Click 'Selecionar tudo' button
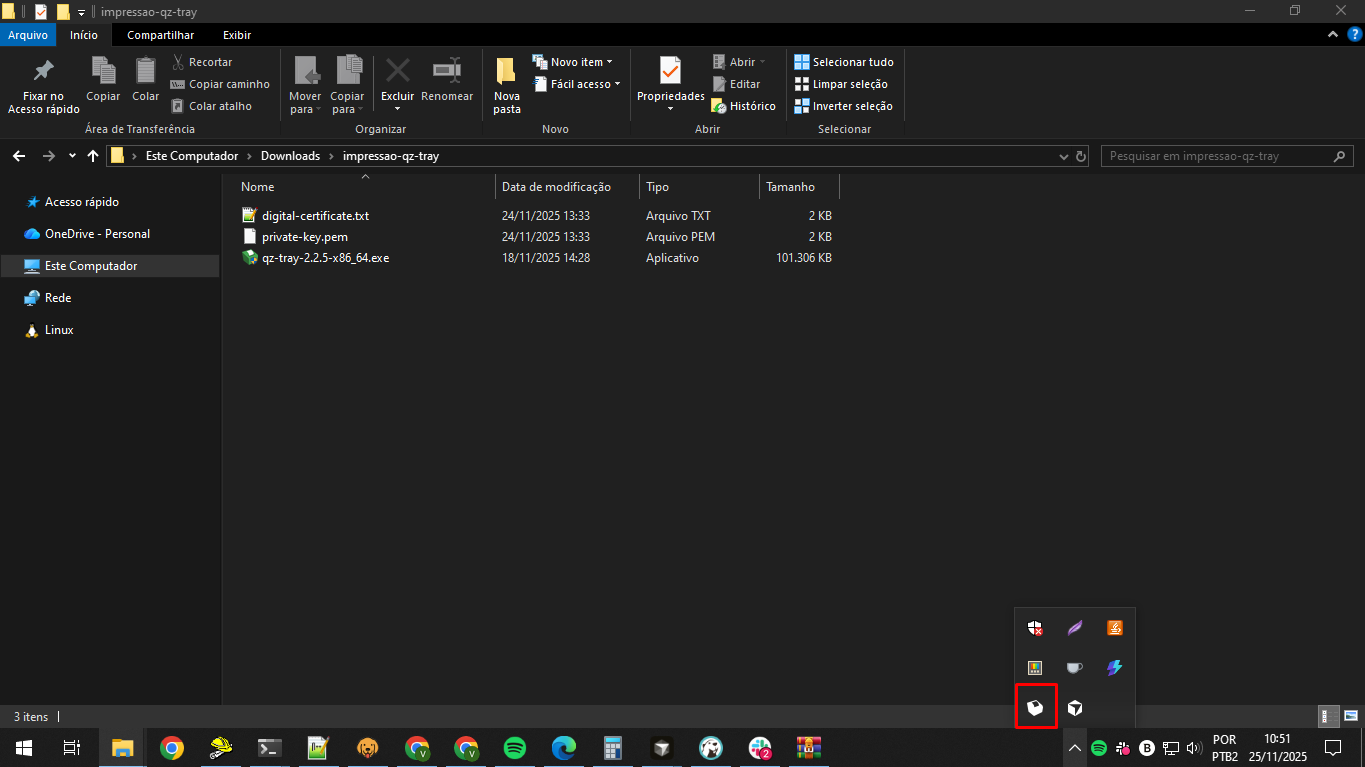1365x767 pixels. [x=844, y=62]
